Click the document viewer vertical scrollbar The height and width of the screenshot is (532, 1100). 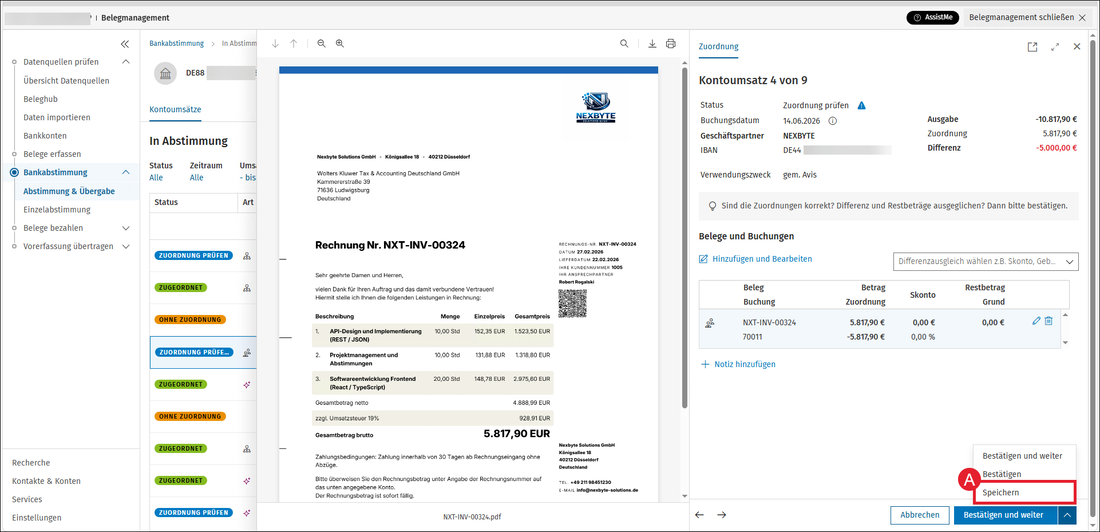click(x=684, y=239)
